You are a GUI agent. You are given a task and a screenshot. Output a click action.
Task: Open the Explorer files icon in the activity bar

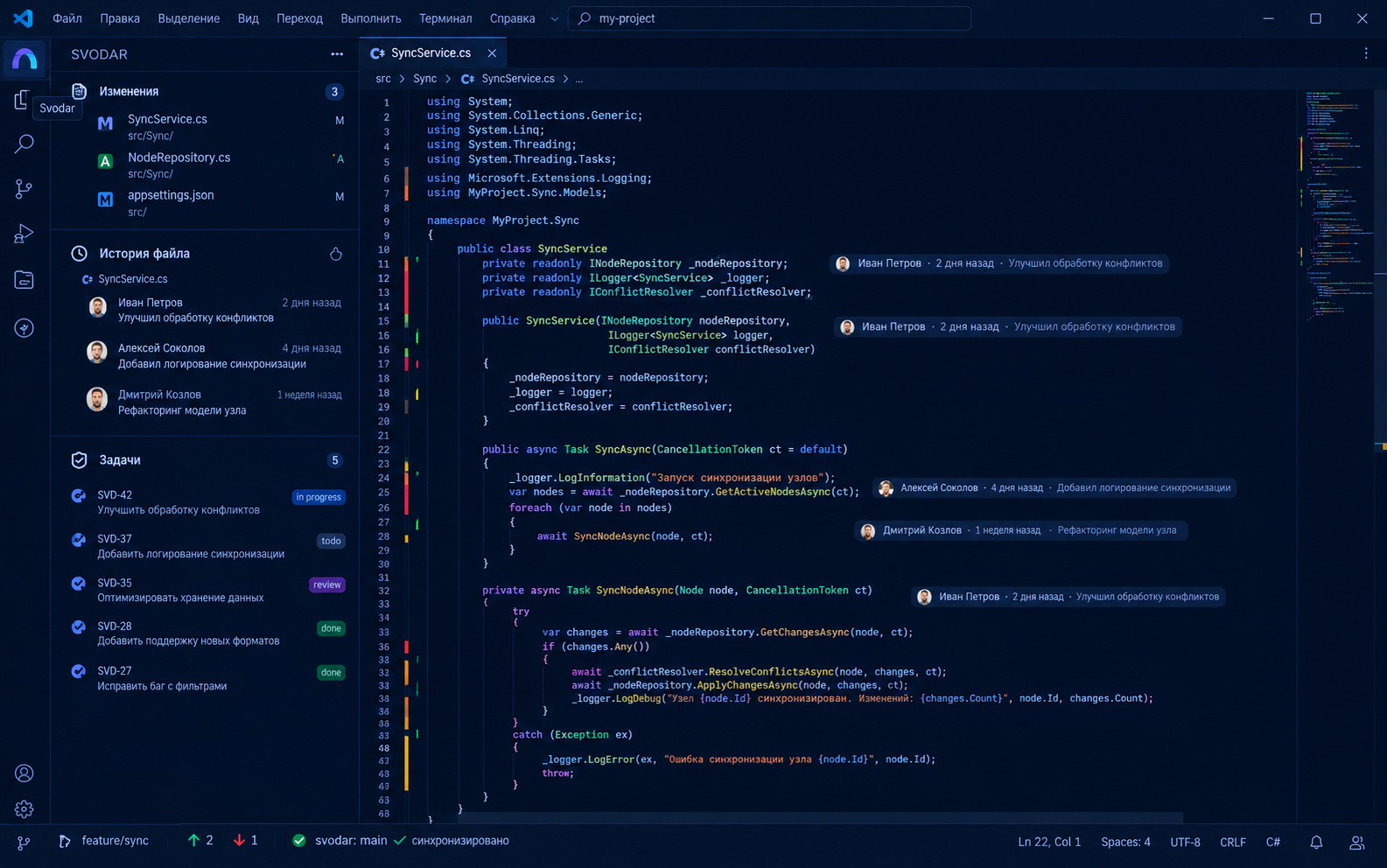click(22, 100)
